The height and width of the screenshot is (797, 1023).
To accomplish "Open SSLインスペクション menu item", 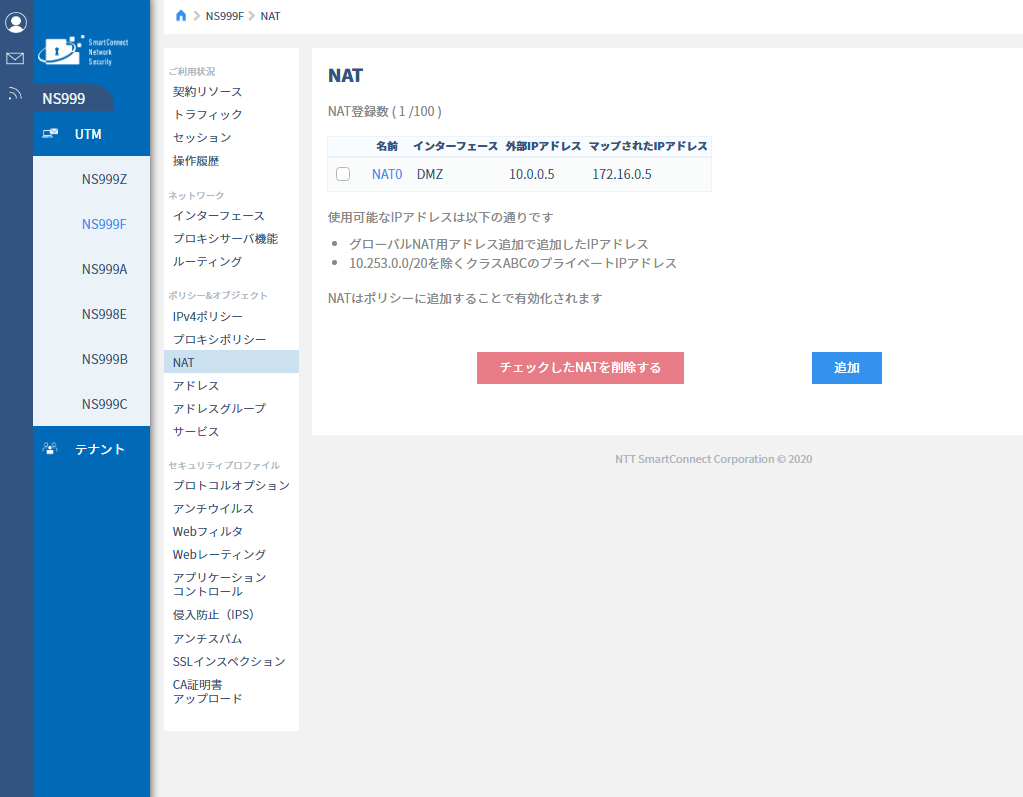I will (229, 661).
